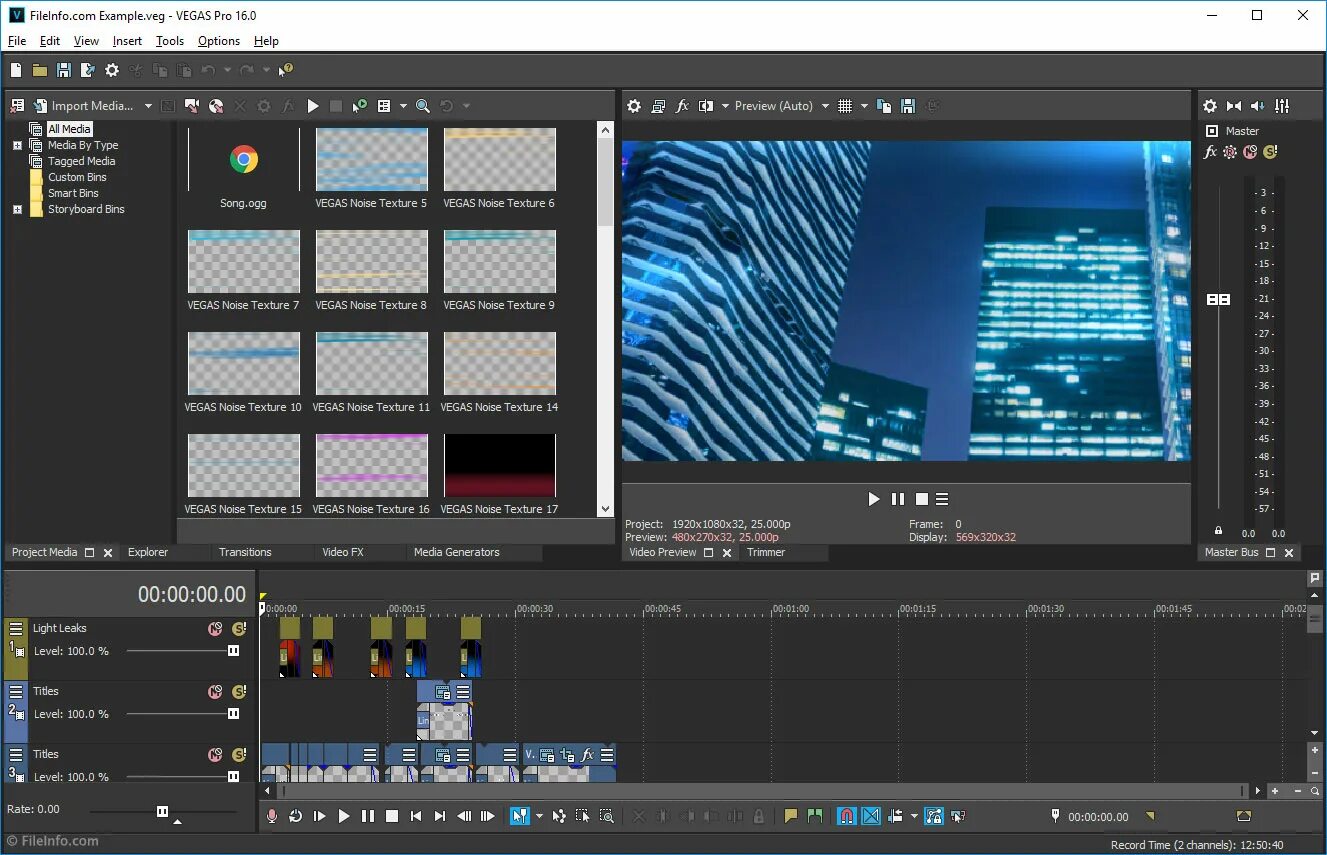Click Save Snapshot to File icon in preview
This screenshot has height=855, width=1327.
click(x=908, y=106)
